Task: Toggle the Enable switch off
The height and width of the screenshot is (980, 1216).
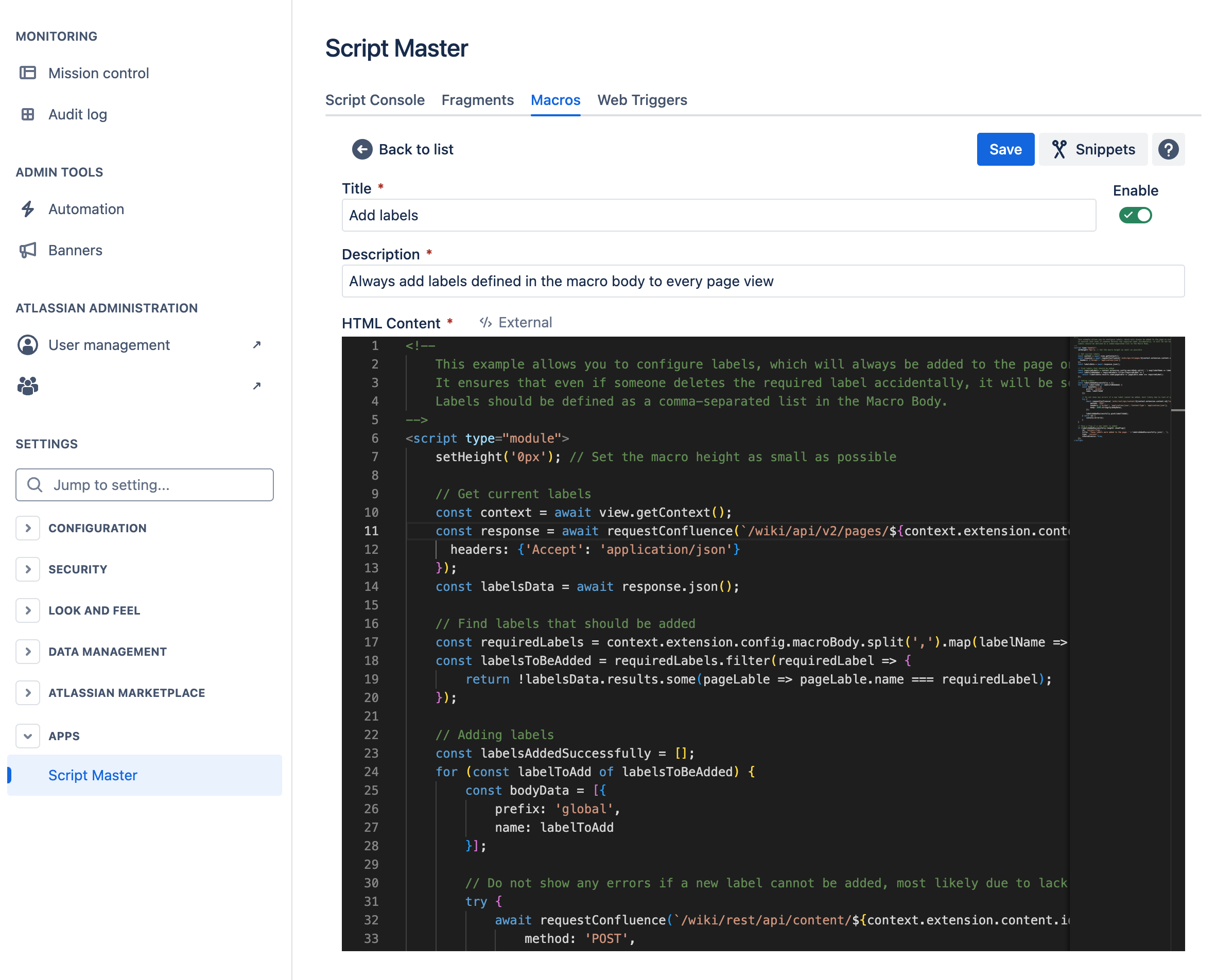Action: (x=1135, y=215)
